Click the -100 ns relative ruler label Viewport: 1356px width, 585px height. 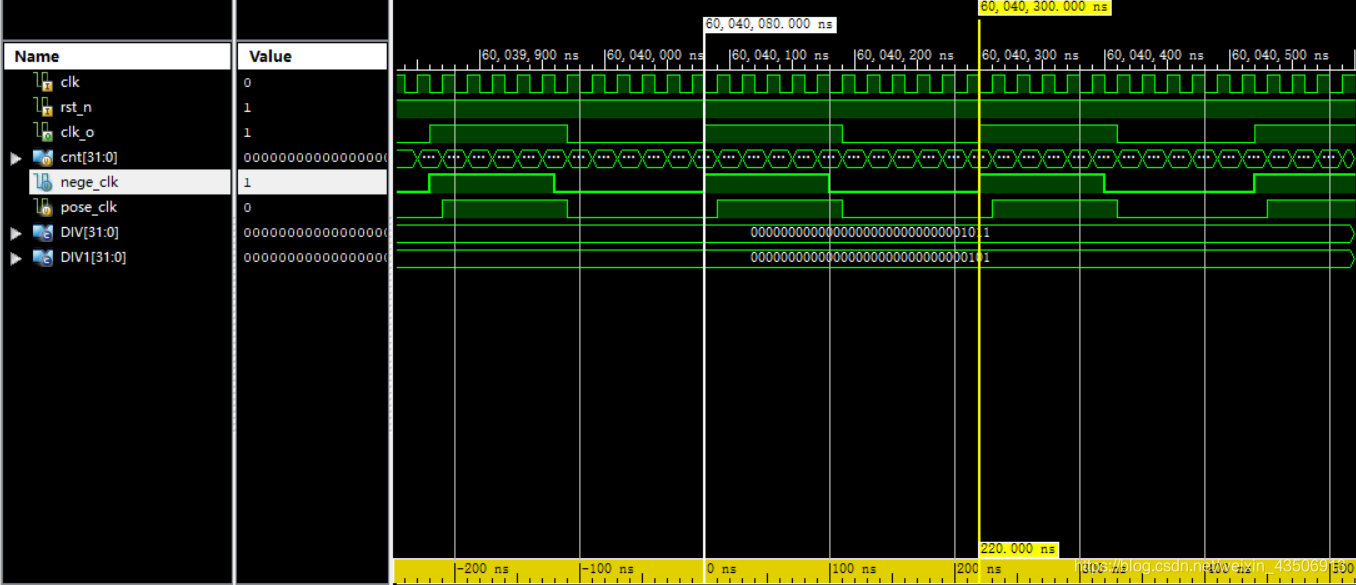pos(608,569)
